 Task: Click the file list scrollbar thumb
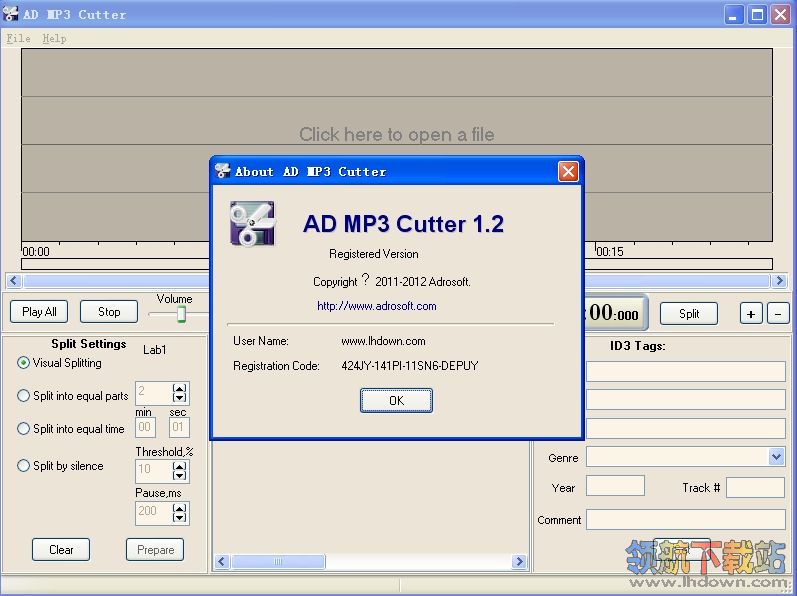tap(278, 561)
